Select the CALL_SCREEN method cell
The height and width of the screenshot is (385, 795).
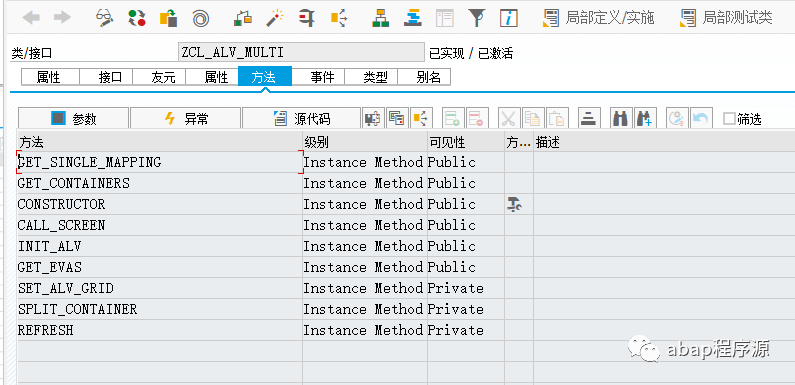160,225
